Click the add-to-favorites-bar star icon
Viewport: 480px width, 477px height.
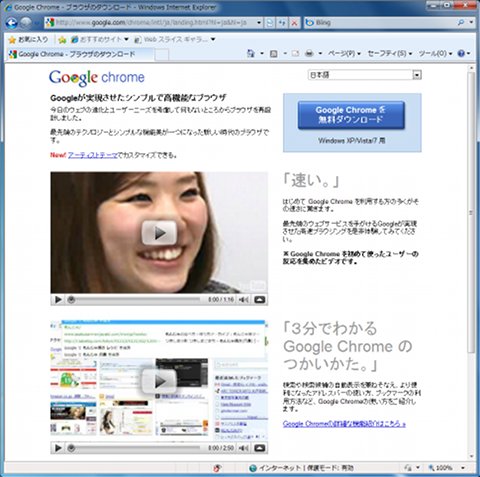pos(62,40)
